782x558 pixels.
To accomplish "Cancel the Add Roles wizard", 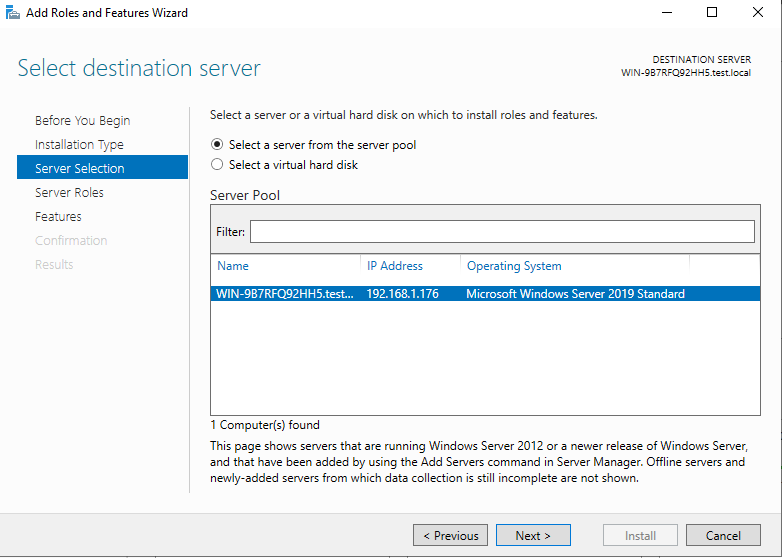I will [x=723, y=536].
